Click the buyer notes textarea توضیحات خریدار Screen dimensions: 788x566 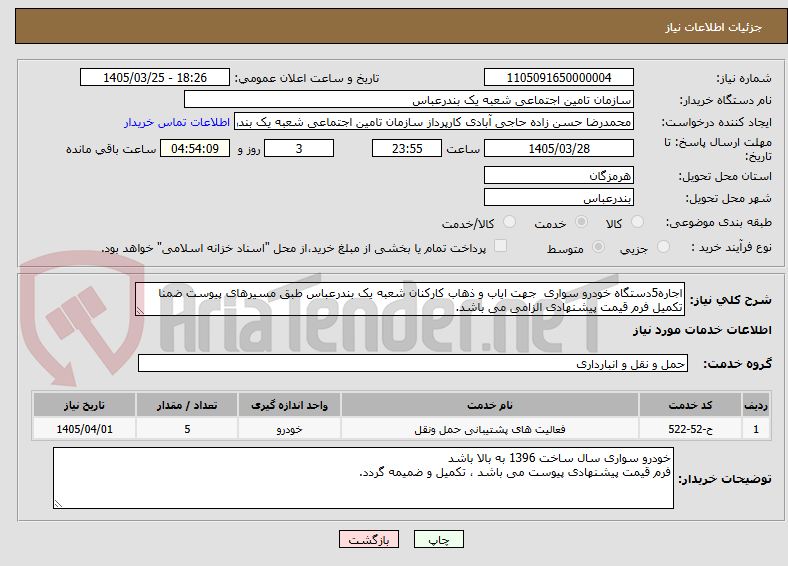coord(363,478)
